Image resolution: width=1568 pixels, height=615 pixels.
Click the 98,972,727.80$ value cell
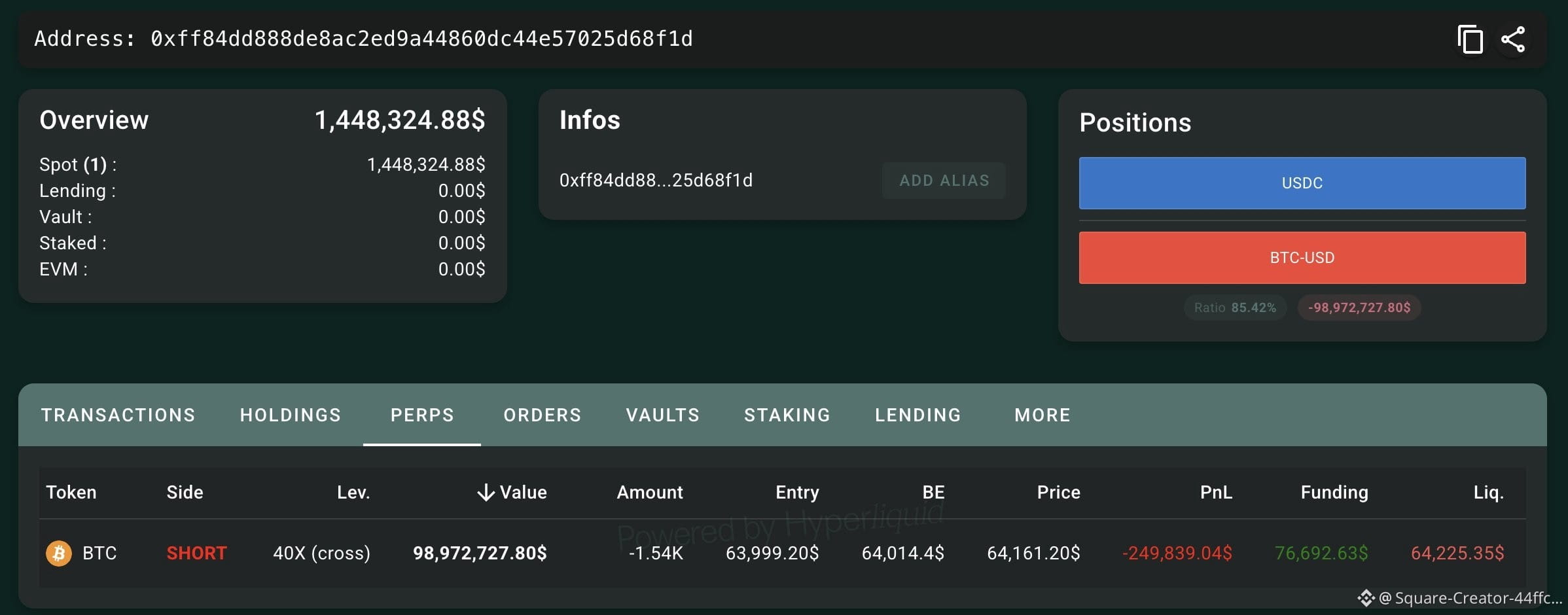pos(480,553)
